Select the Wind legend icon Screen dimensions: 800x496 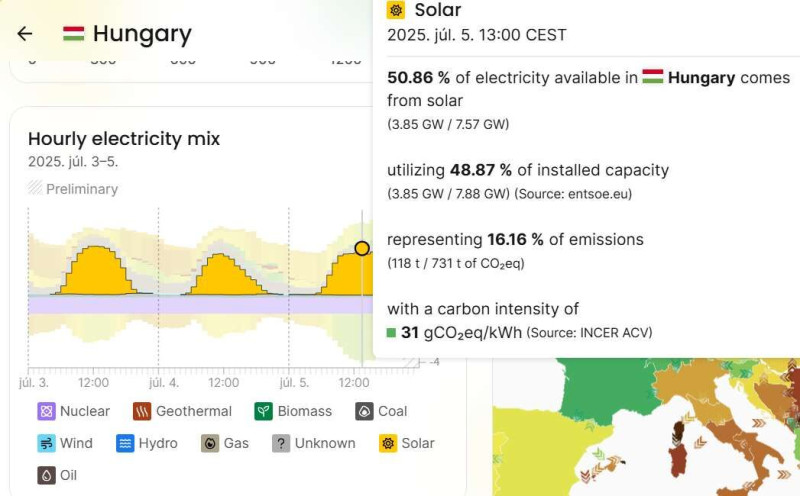click(46, 443)
